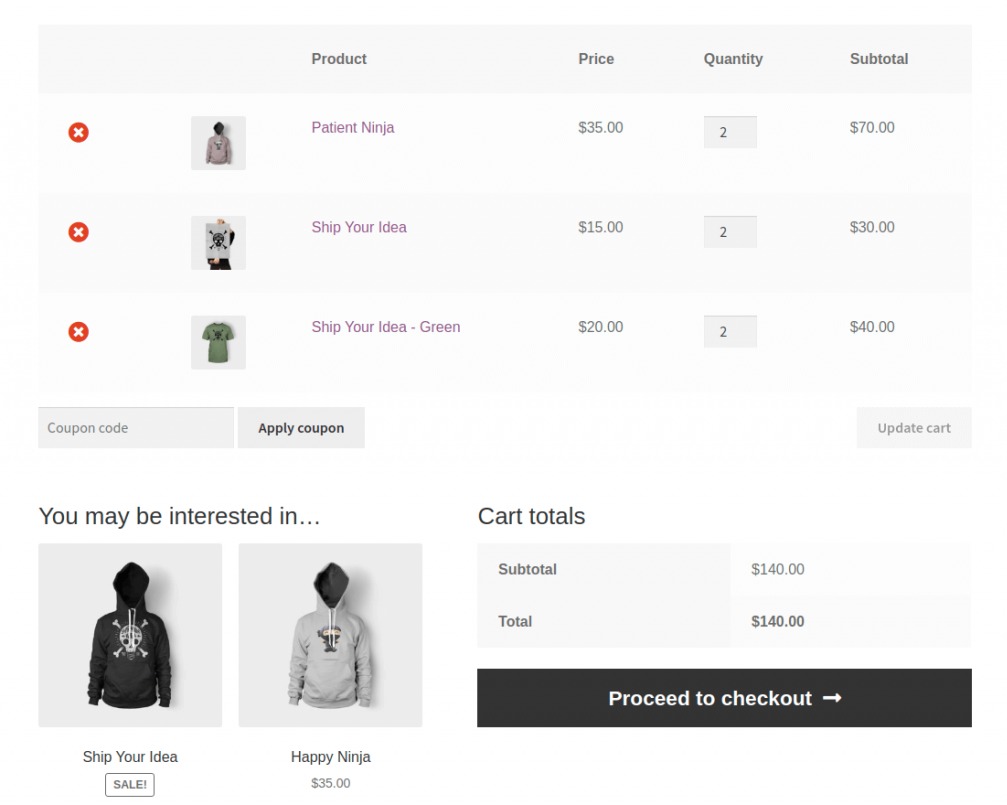
Task: Open the Patient Ninja hoodie thumbnail
Action: [x=218, y=143]
